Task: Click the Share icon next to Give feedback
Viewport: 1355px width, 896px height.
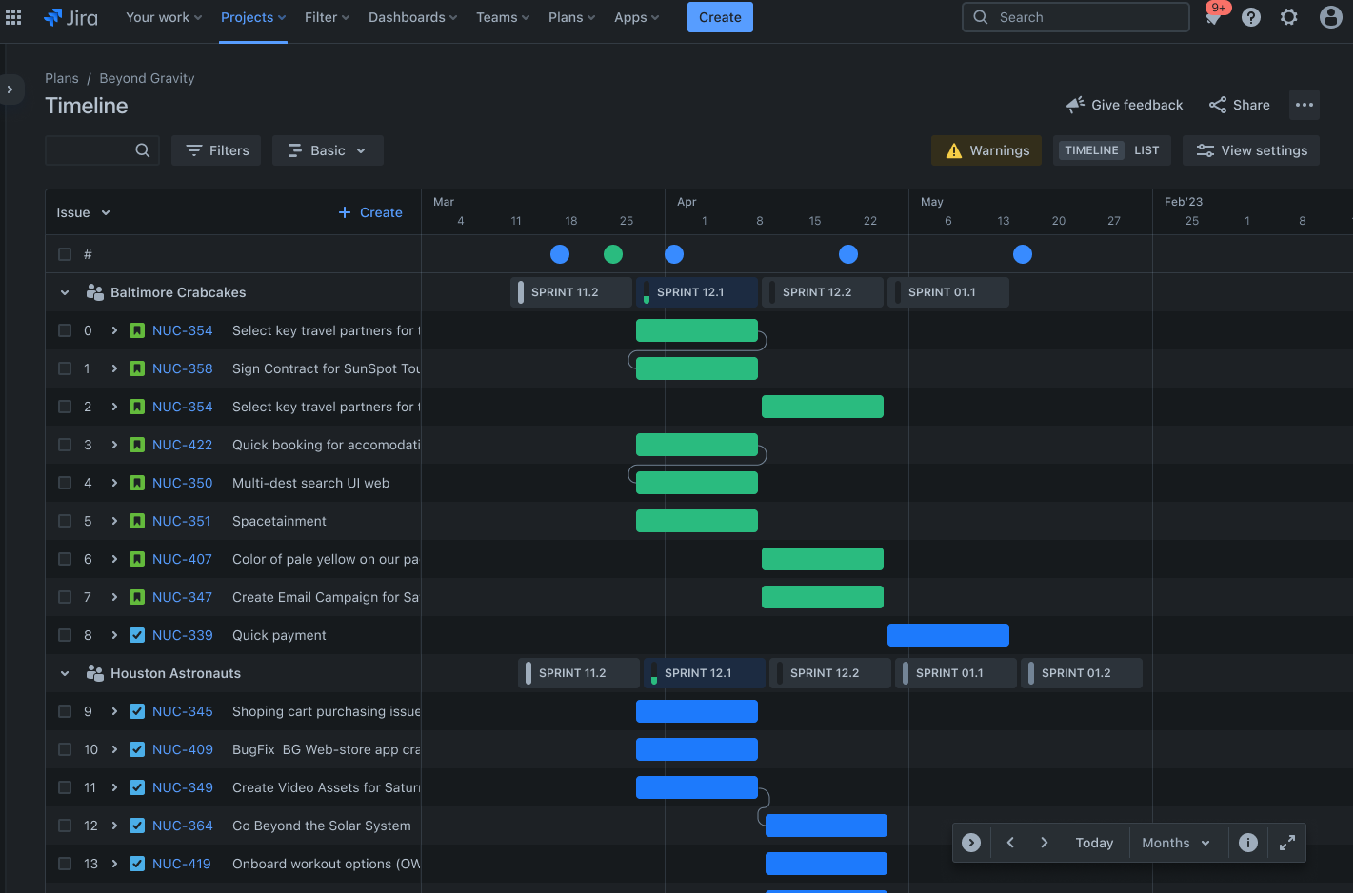Action: (x=1216, y=105)
